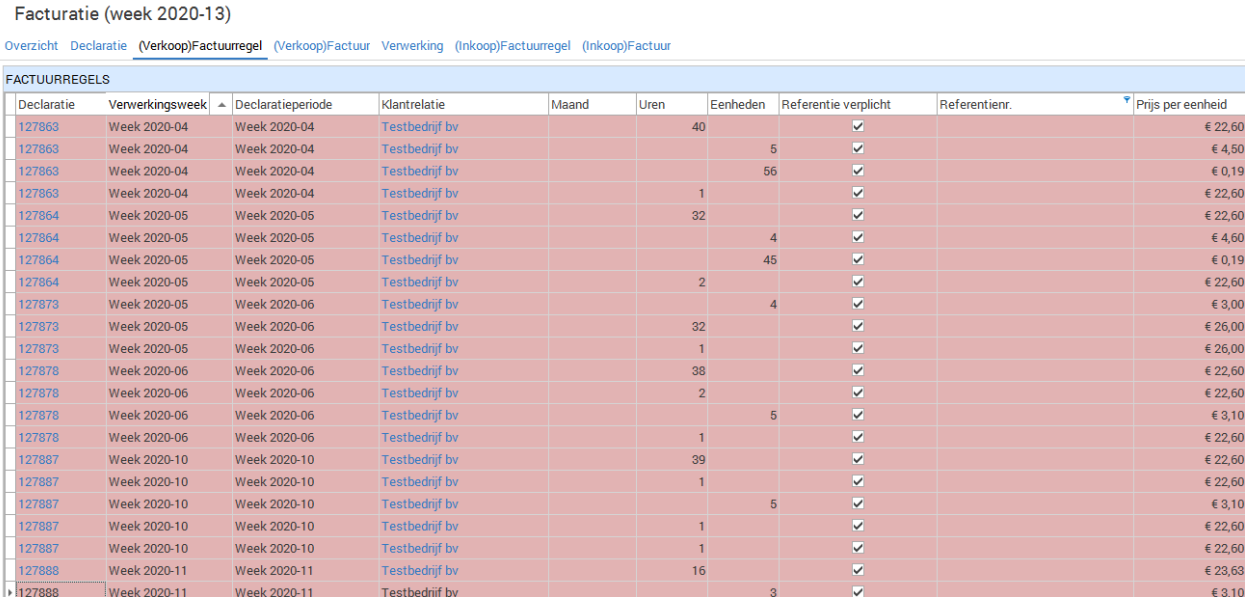Uncheck Referentie verplicht for the 56 Eenheden row
The width and height of the screenshot is (1245, 597).
(857, 171)
